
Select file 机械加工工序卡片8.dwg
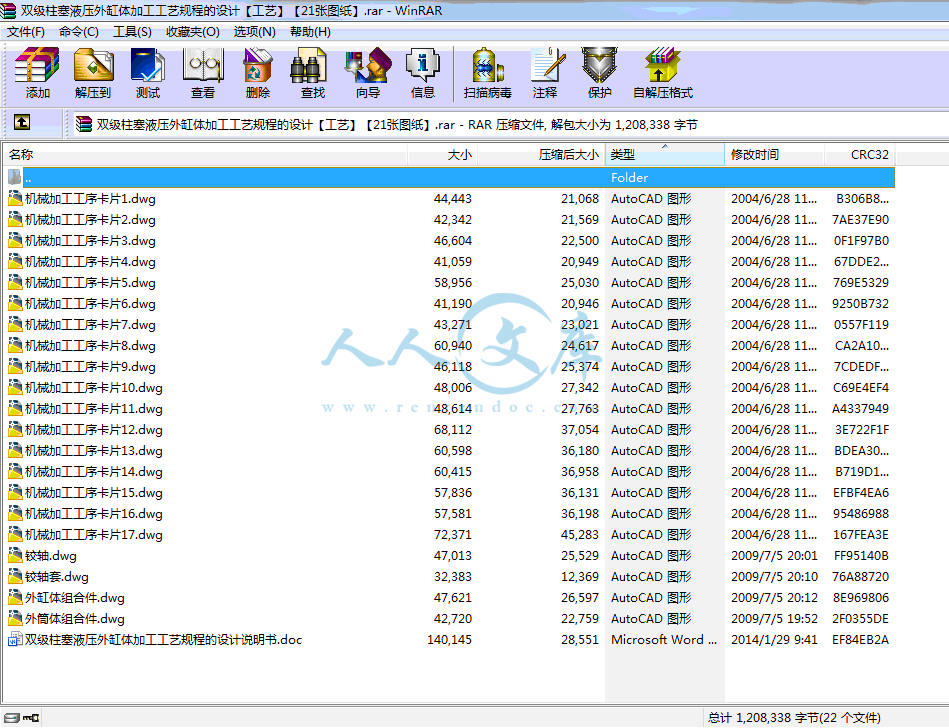90,346
